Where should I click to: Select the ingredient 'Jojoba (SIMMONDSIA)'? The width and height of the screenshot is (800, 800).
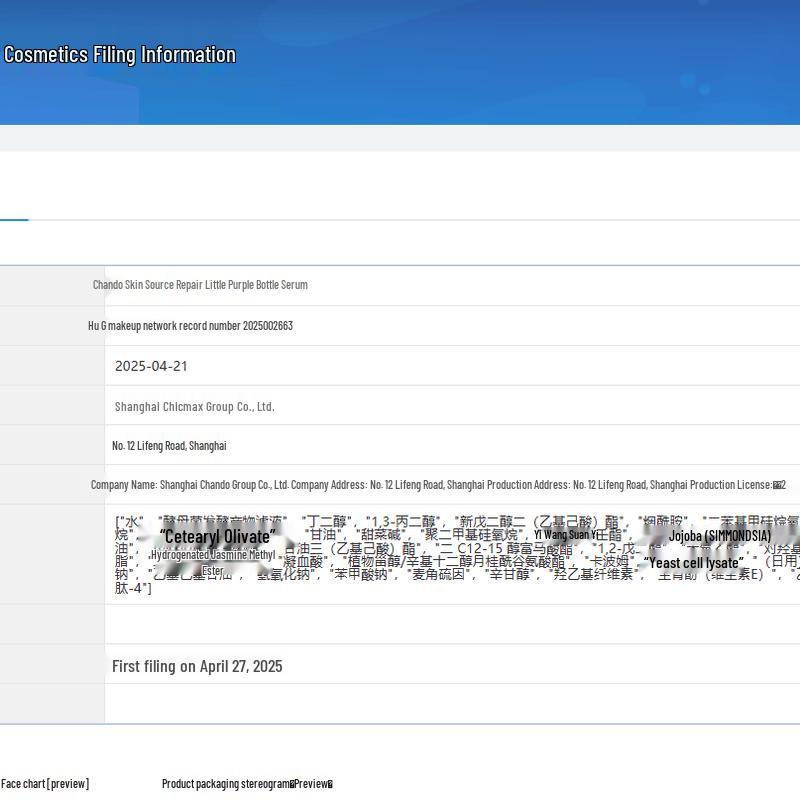(x=719, y=536)
